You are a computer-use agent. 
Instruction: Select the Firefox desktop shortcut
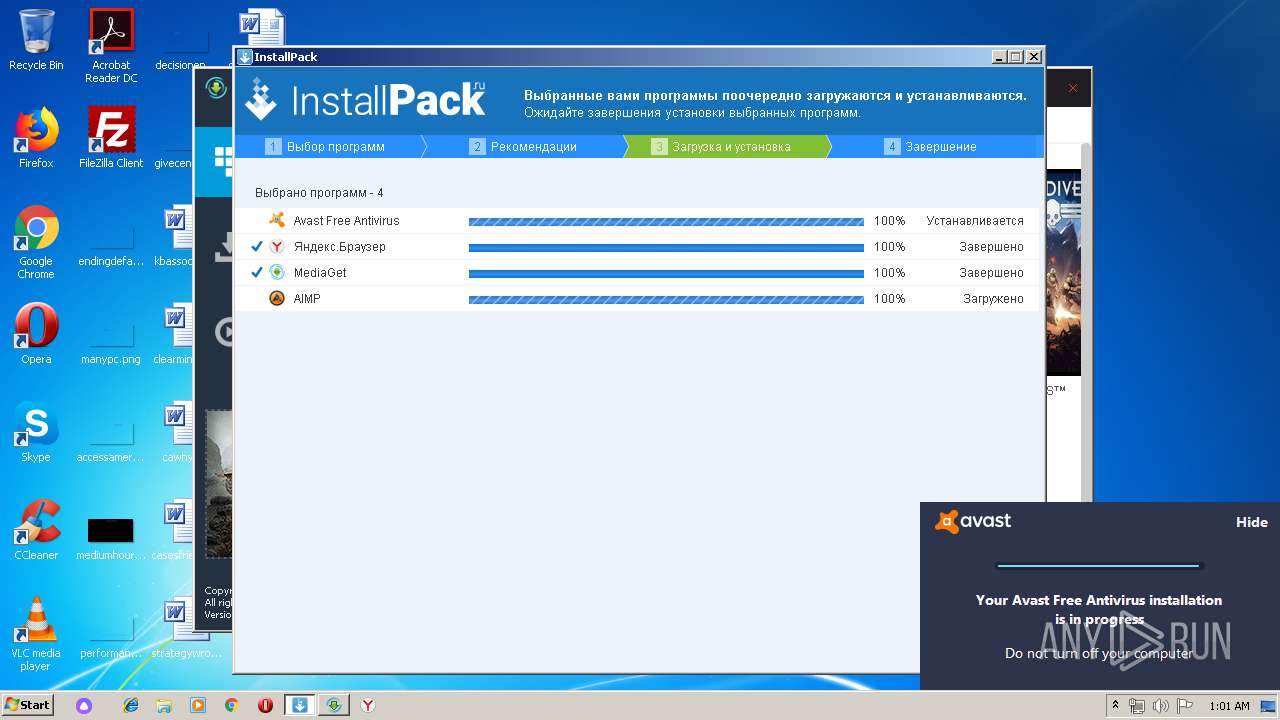click(x=36, y=138)
